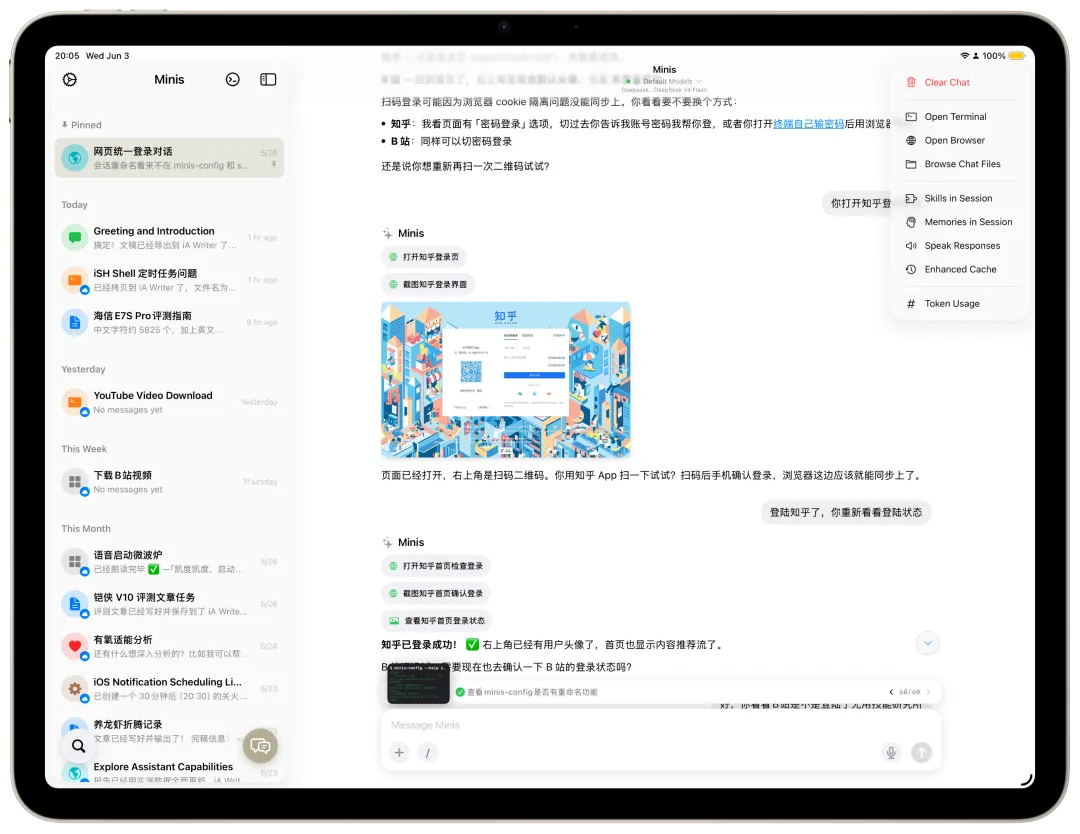Click the brain icon beside Memories in Session
The width and height of the screenshot is (1080, 834).
pyautogui.click(x=911, y=222)
